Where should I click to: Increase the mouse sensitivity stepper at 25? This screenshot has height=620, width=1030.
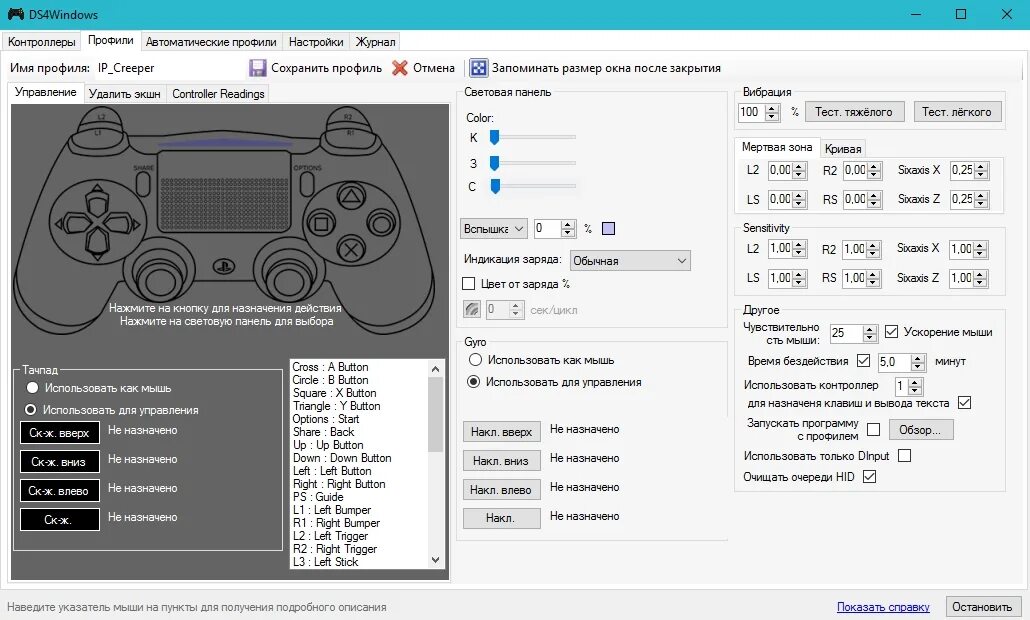click(x=870, y=330)
